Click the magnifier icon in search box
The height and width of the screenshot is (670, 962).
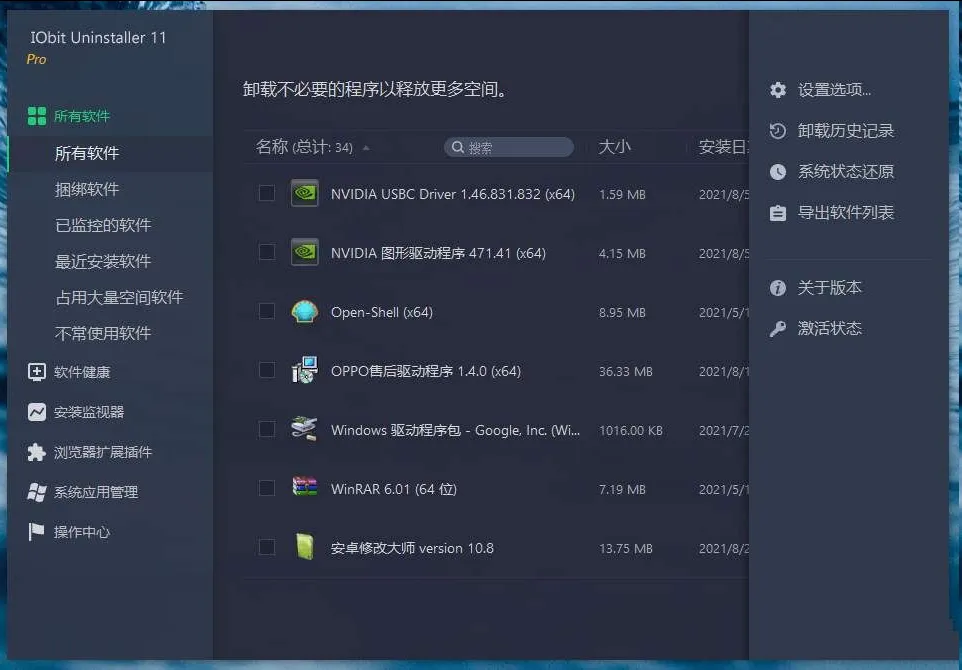(457, 147)
